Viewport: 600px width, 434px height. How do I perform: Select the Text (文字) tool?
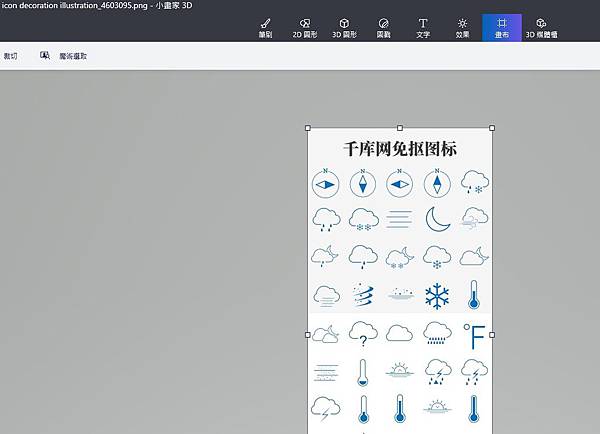pos(423,28)
